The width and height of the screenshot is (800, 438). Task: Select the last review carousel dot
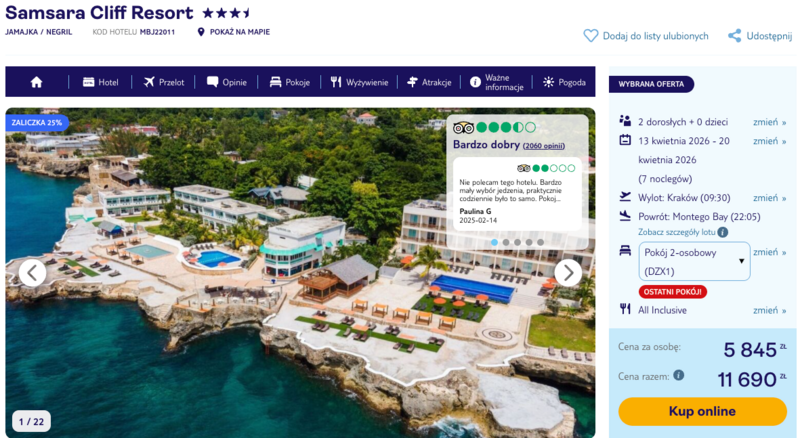(x=540, y=242)
